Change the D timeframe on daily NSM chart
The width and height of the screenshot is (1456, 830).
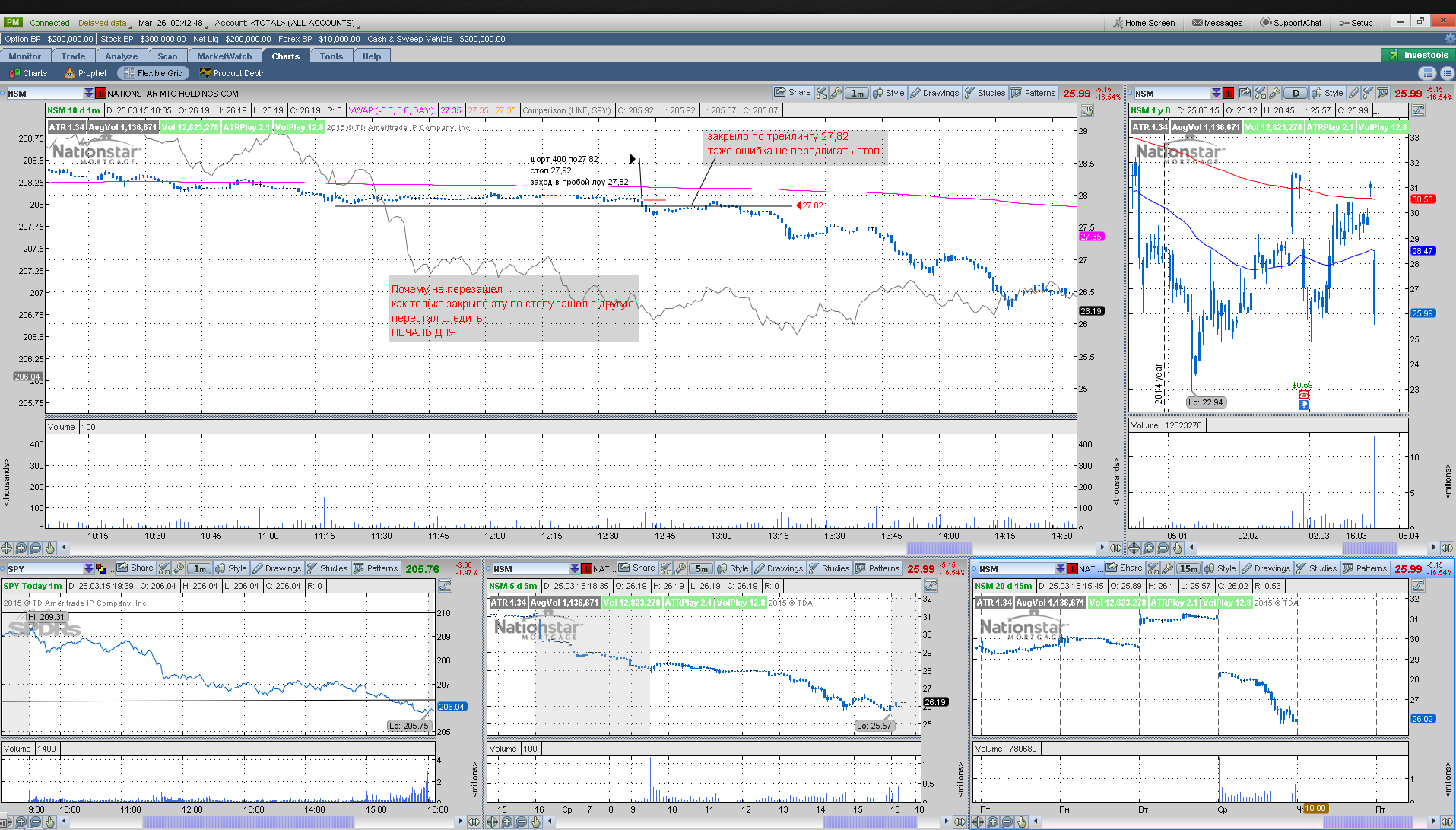(1296, 93)
